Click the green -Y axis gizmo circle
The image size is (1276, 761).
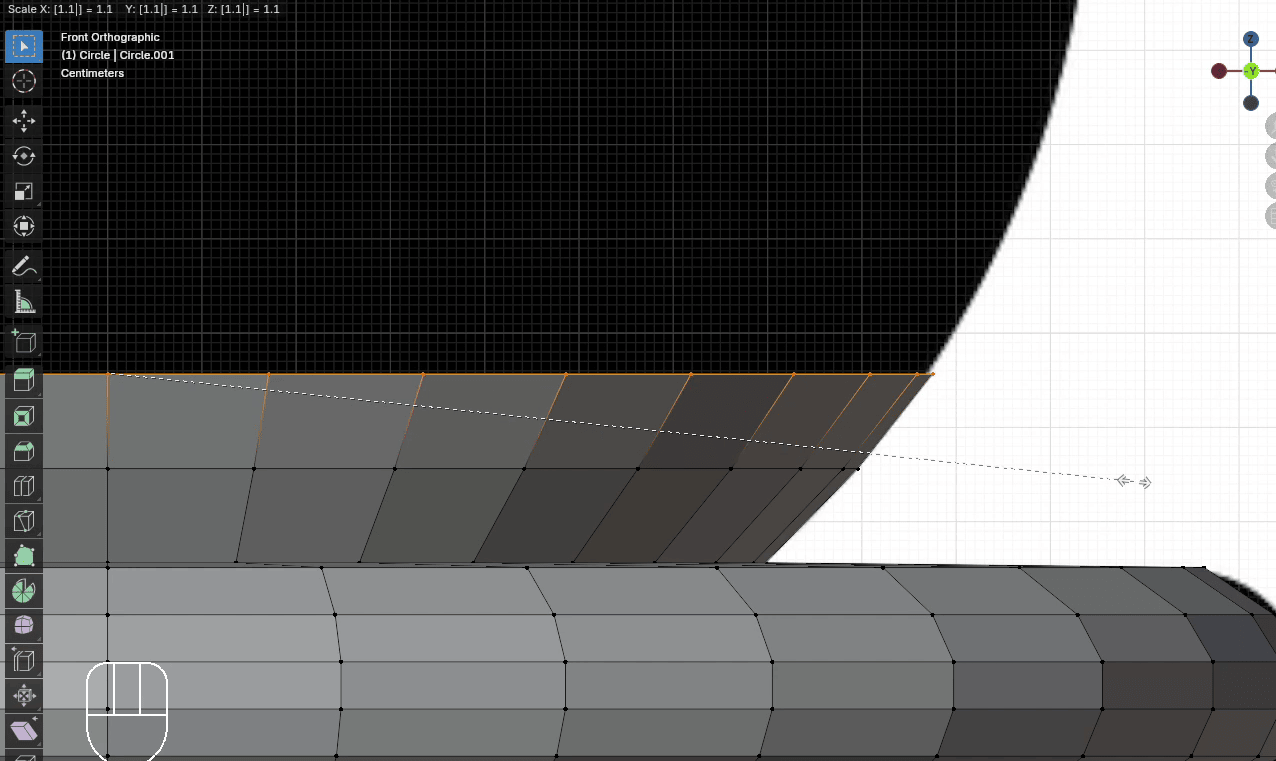(x=1251, y=71)
